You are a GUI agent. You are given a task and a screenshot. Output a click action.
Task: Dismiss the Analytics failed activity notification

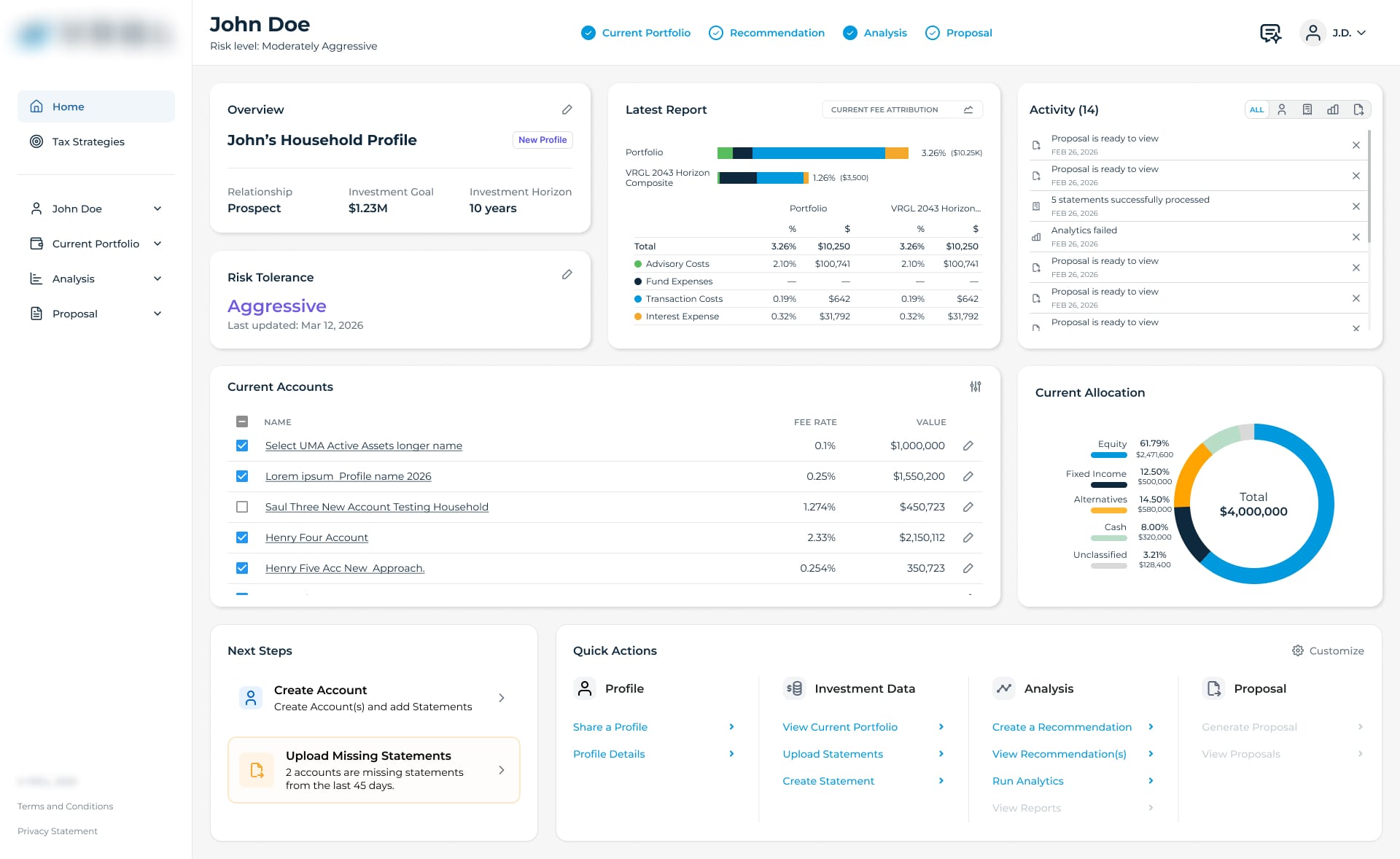pos(1356,237)
